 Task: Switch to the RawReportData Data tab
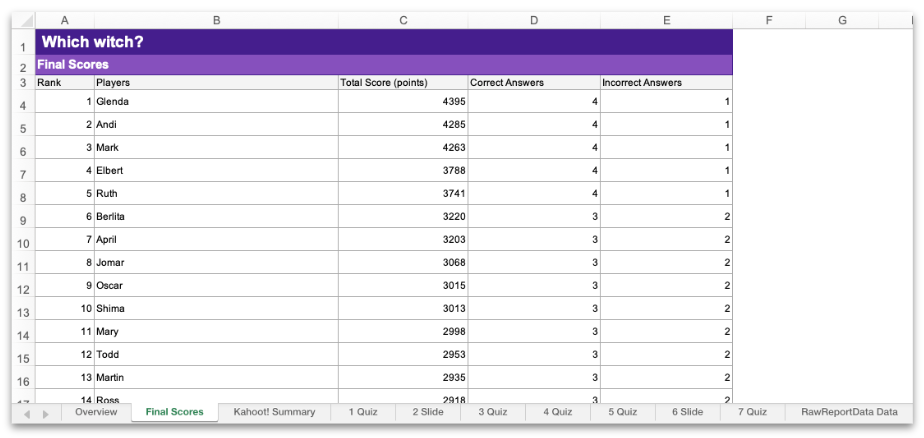tap(849, 412)
